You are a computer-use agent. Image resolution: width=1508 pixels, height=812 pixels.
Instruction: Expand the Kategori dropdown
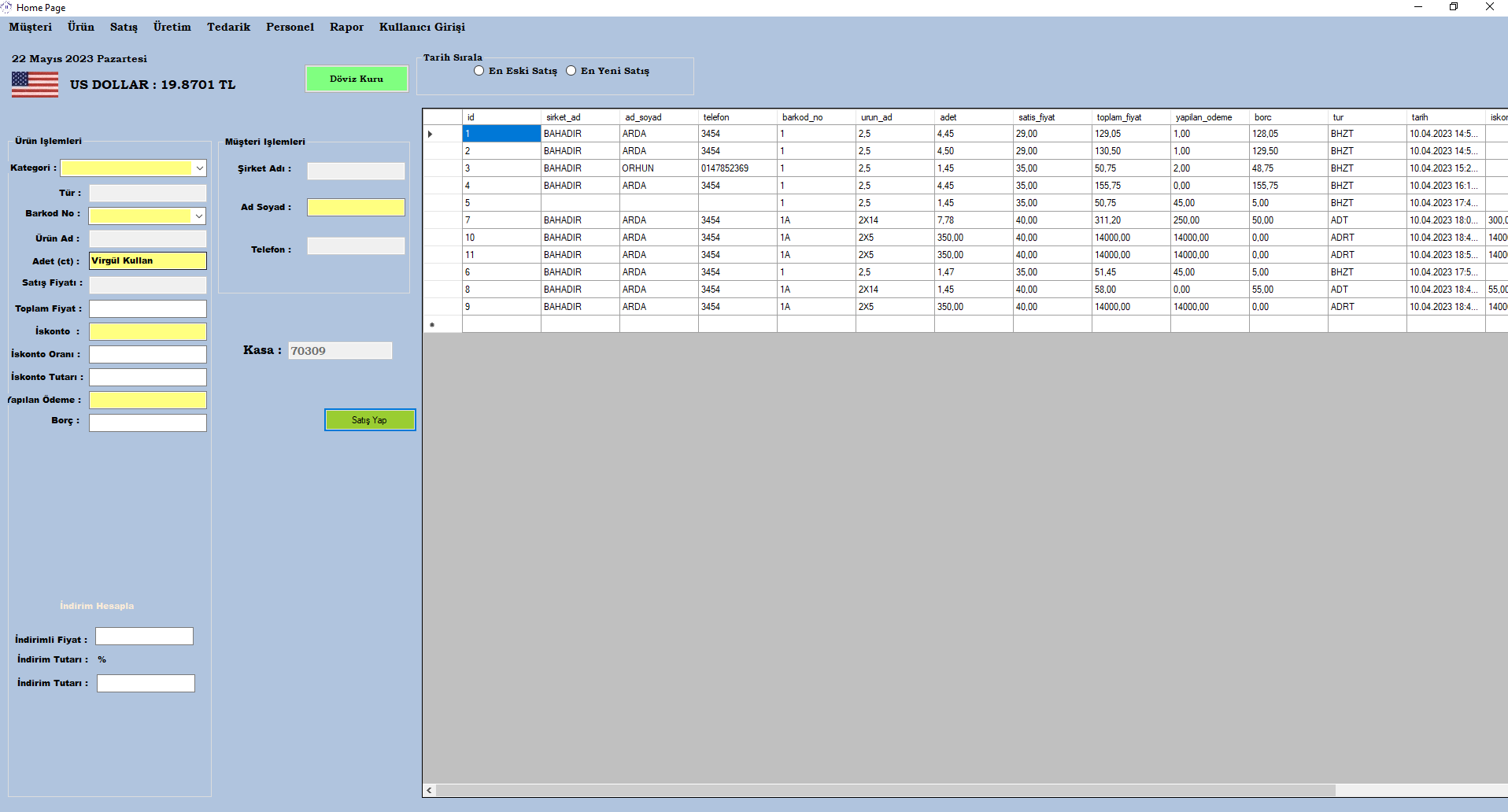tap(199, 168)
